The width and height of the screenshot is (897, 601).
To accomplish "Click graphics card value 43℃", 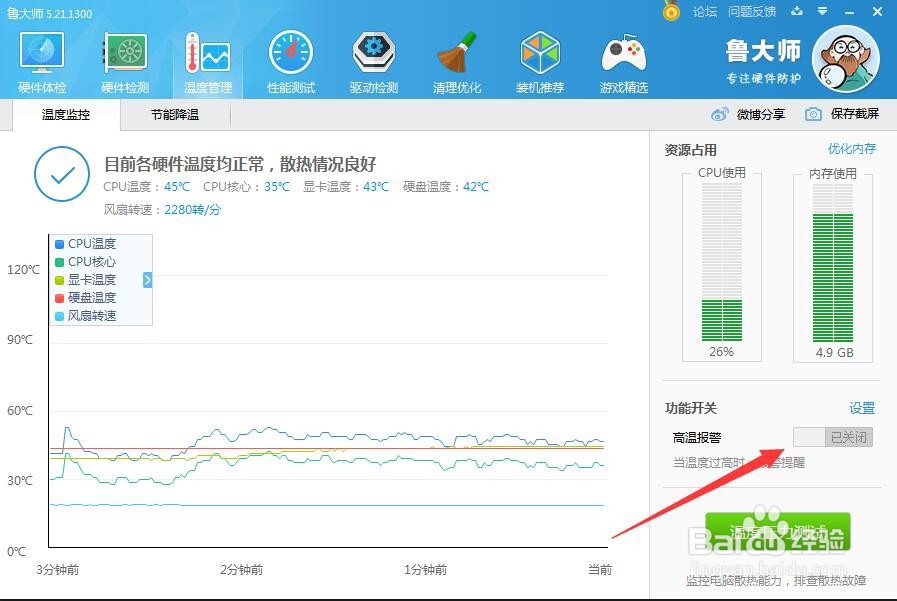I will (x=376, y=186).
